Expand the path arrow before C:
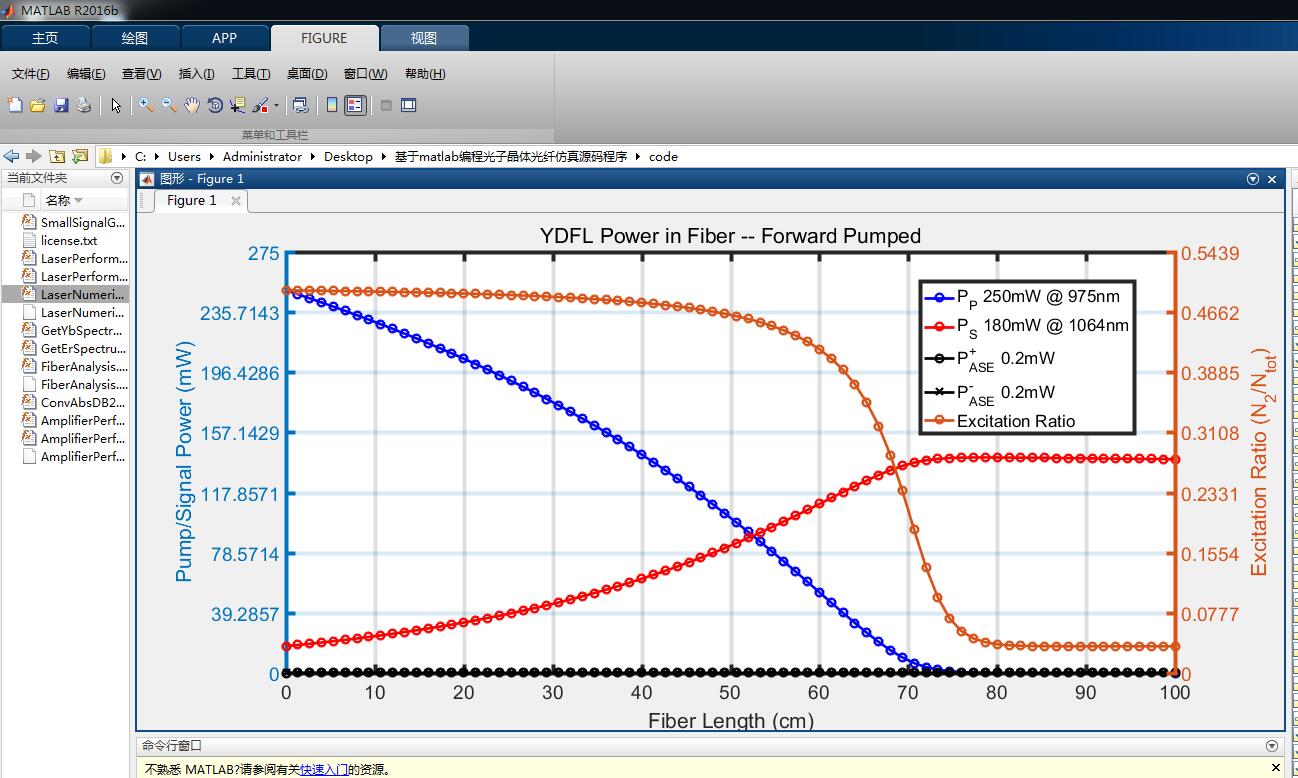Viewport: 1298px width, 778px height. coord(124,157)
